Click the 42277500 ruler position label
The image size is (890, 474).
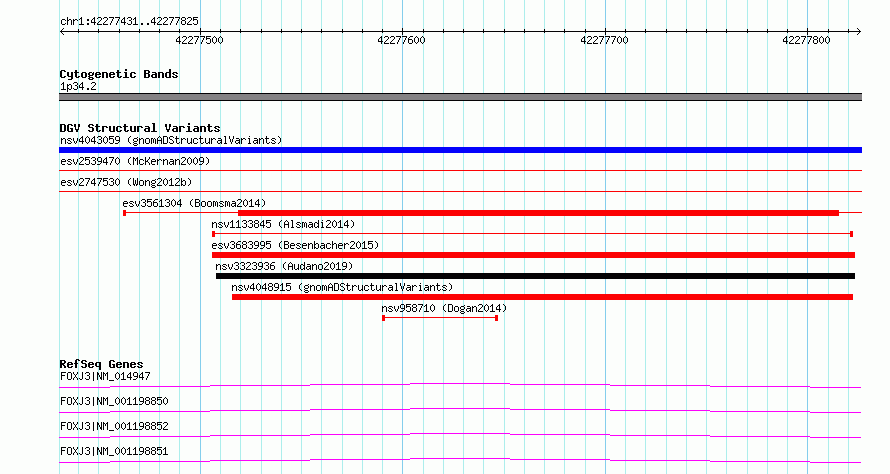tap(199, 40)
